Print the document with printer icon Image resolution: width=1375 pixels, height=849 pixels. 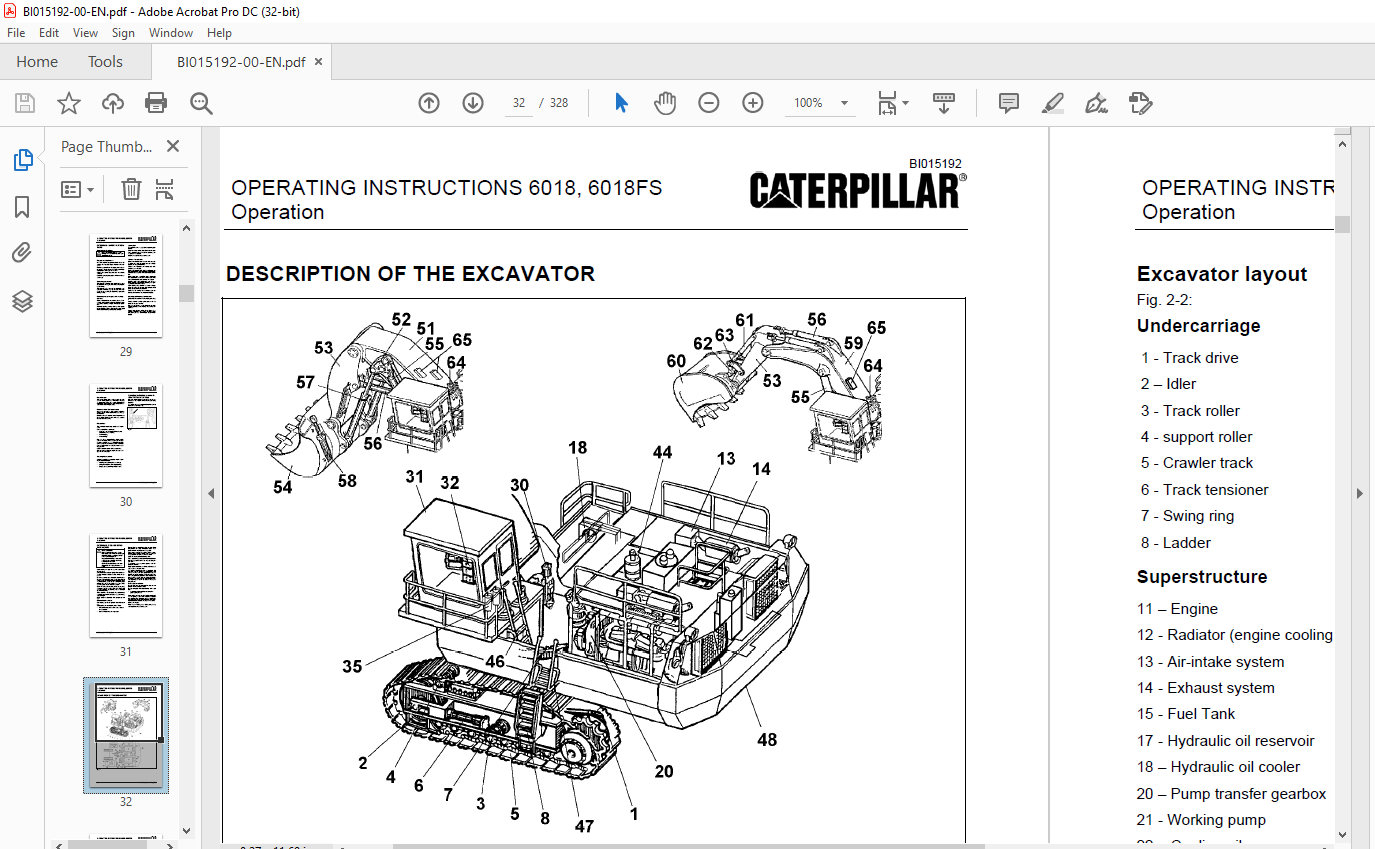(x=156, y=103)
